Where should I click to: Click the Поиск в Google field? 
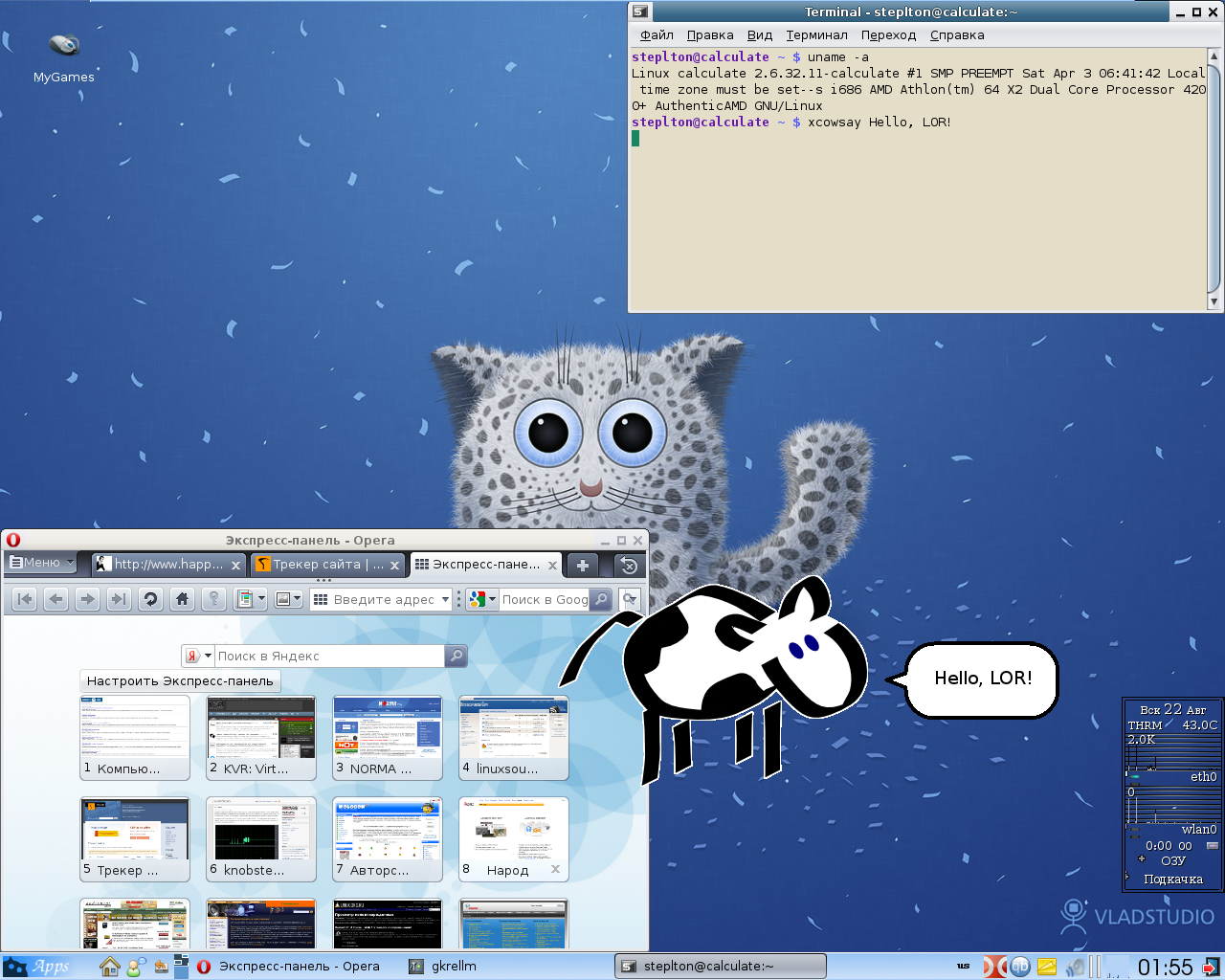click(x=544, y=599)
